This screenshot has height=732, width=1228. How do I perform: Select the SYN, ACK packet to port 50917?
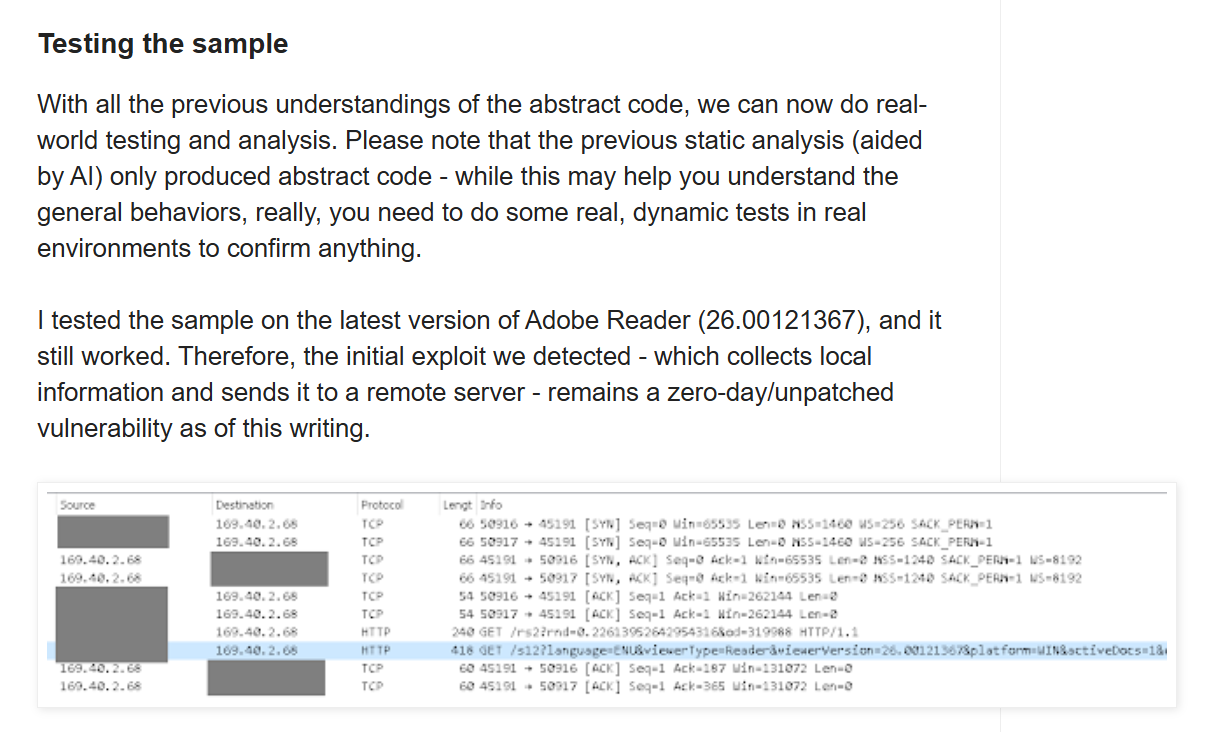(x=607, y=577)
